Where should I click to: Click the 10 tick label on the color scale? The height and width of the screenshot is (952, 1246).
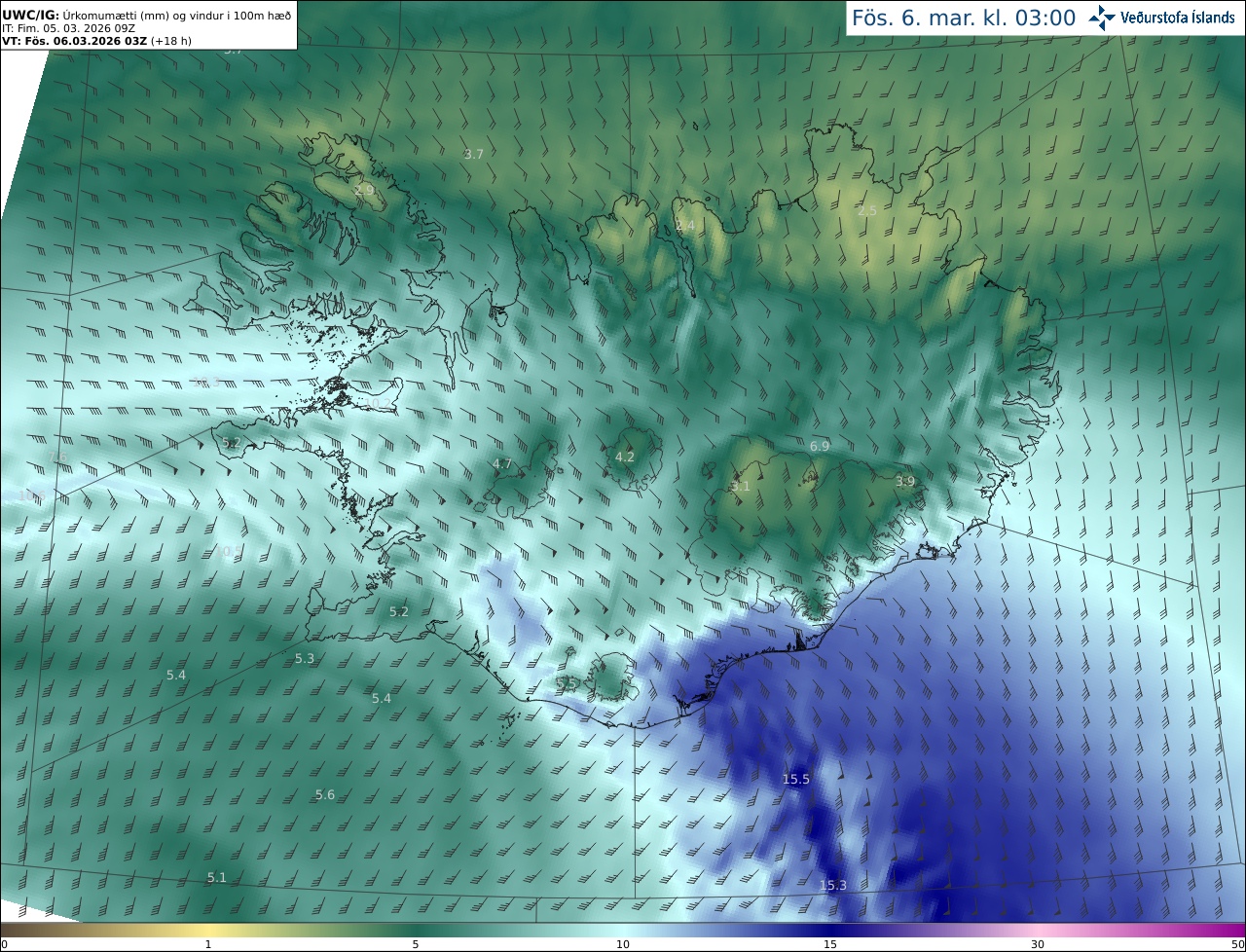coord(623,944)
